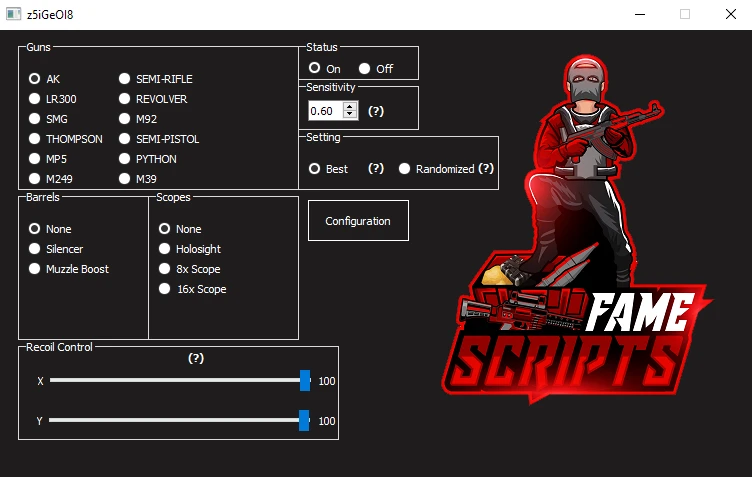Decrease sensitivity with the down arrow
The image size is (752, 477).
[x=350, y=115]
